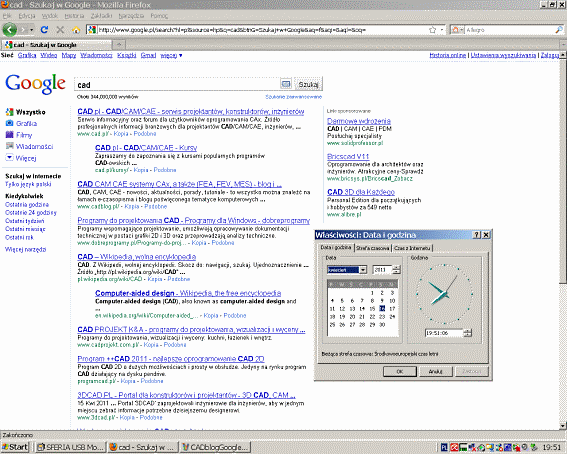This screenshot has height=454, width=567.
Task: Click the help question mark in date dialog
Action: tap(477, 235)
